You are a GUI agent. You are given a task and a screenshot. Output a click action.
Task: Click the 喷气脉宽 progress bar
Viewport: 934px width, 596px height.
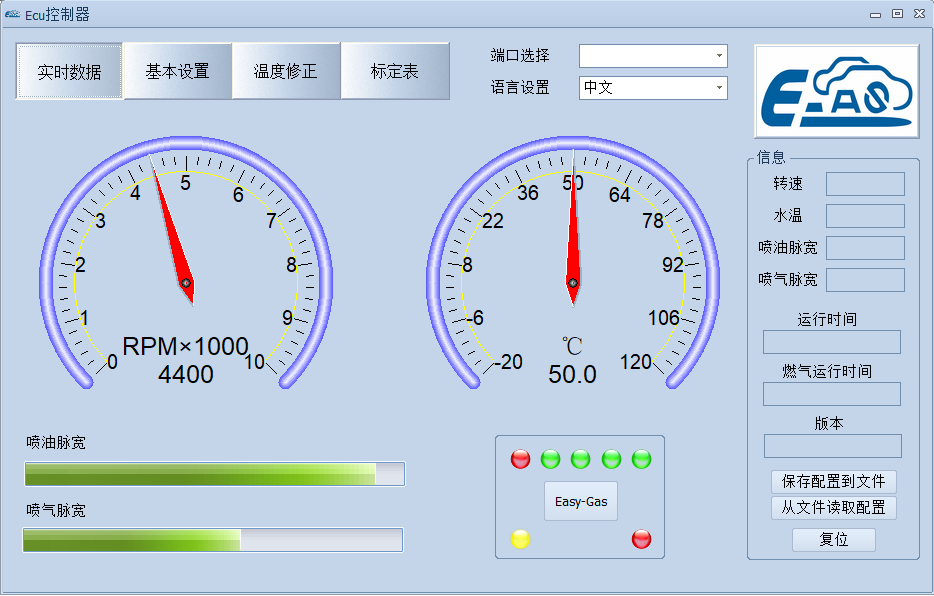point(213,540)
